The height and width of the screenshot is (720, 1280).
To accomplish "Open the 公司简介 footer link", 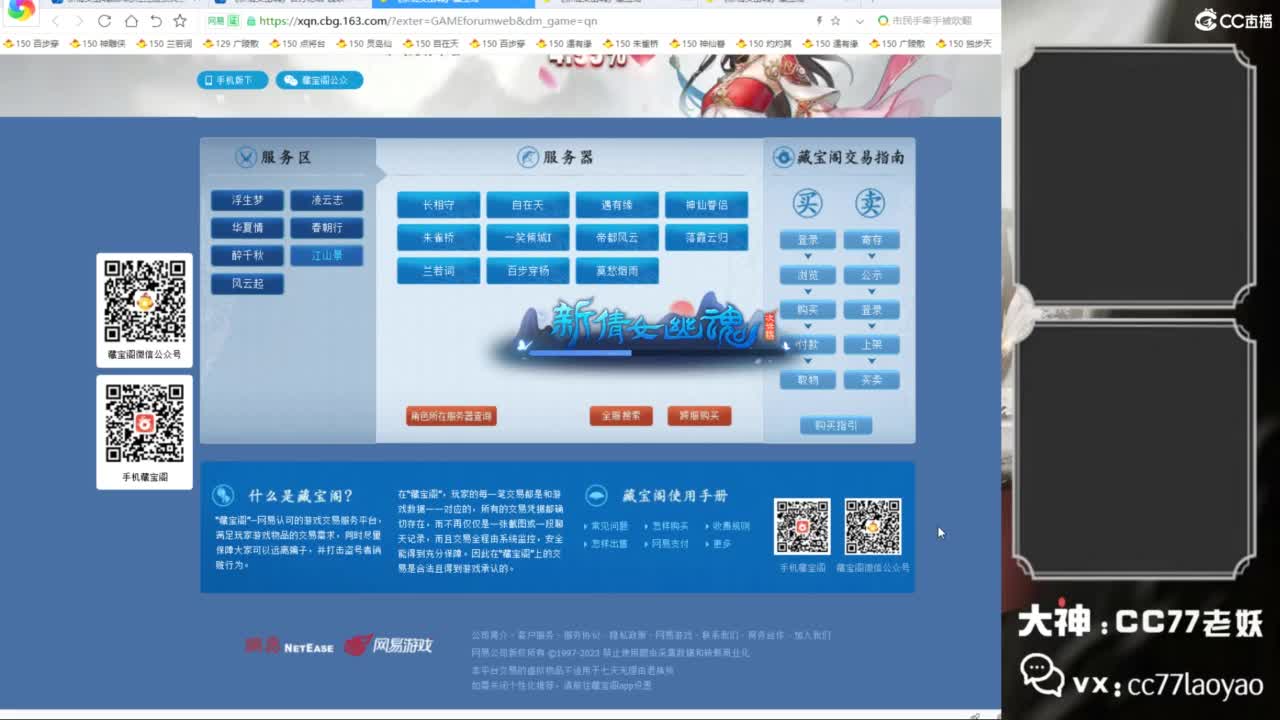I will (x=490, y=635).
